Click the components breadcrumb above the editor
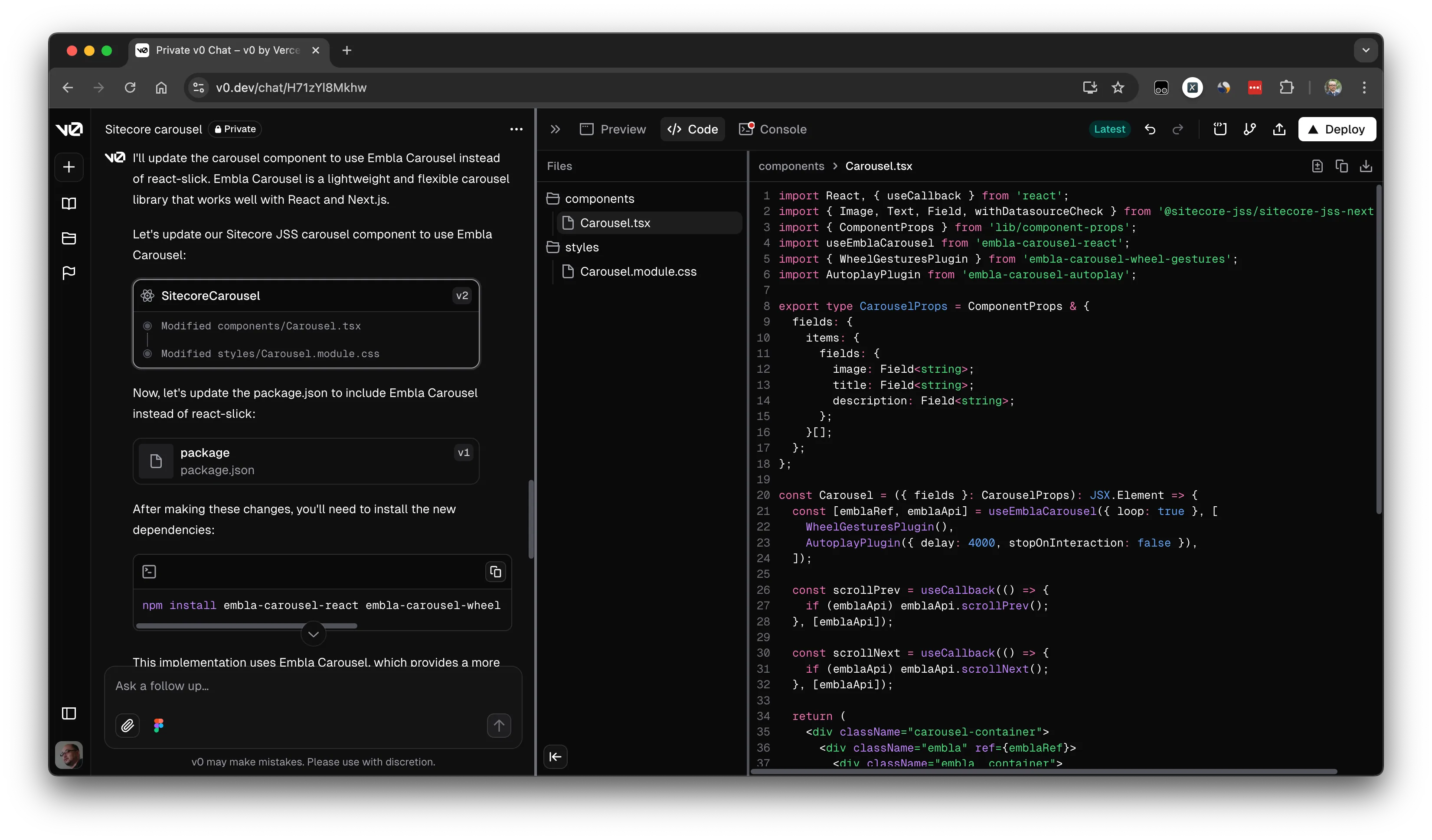Image resolution: width=1432 pixels, height=840 pixels. pos(791,166)
